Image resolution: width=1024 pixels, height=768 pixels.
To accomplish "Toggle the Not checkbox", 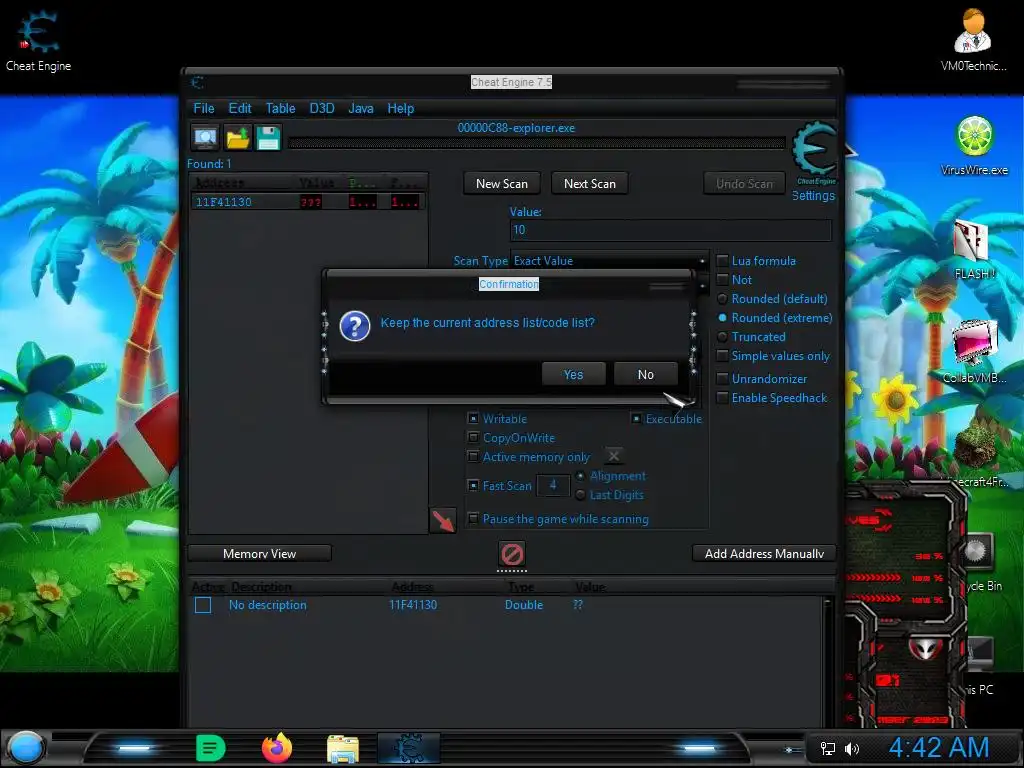I will [x=722, y=280].
